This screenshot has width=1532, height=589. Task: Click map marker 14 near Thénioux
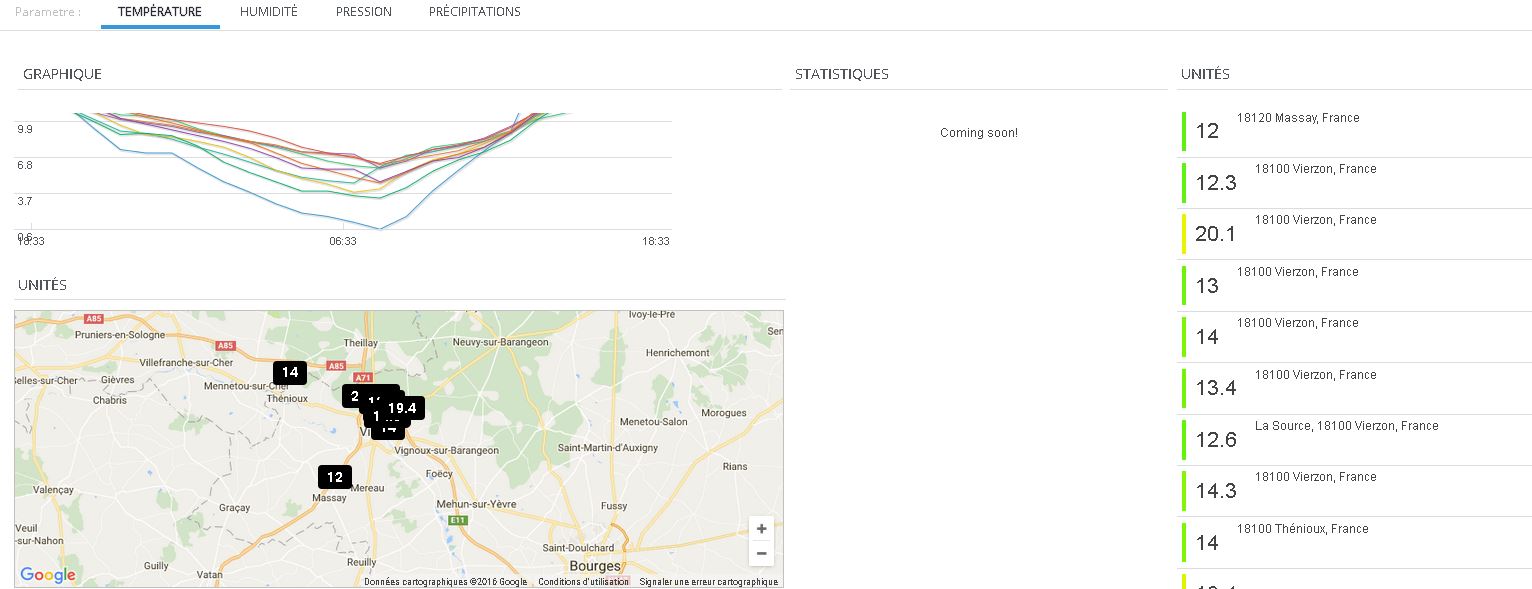point(290,372)
